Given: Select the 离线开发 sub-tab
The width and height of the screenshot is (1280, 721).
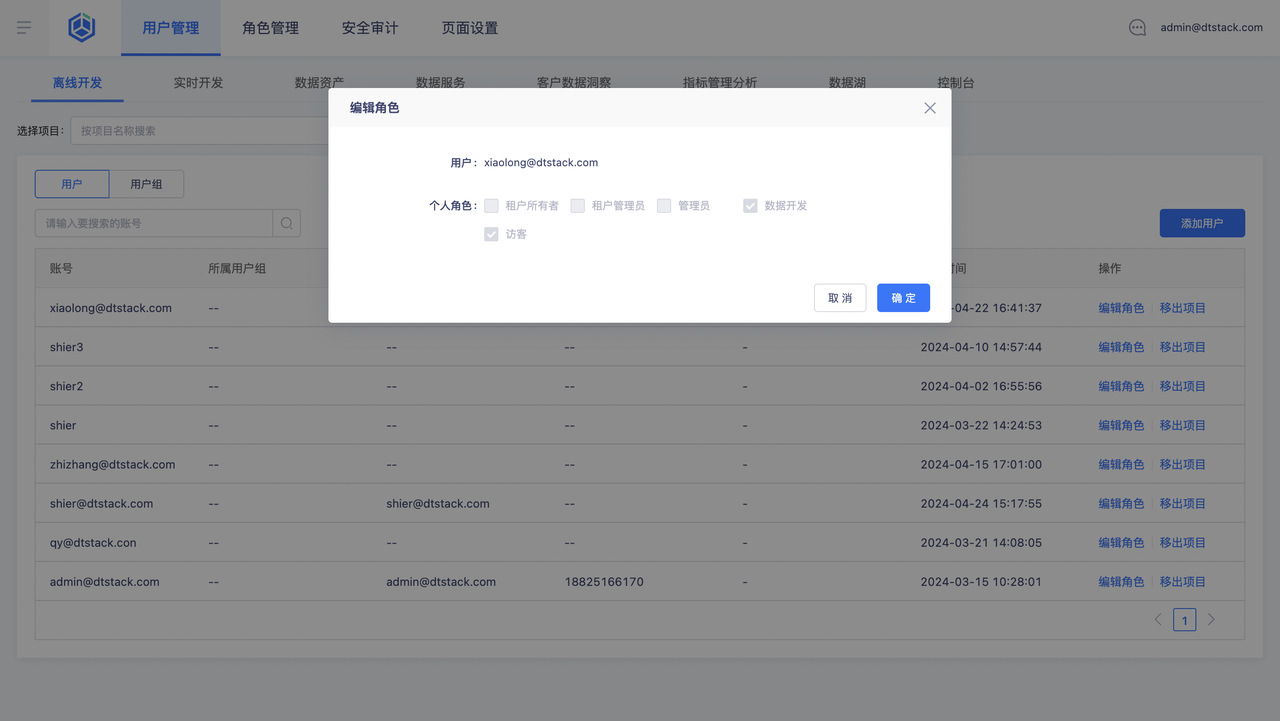Looking at the screenshot, I should 77,83.
